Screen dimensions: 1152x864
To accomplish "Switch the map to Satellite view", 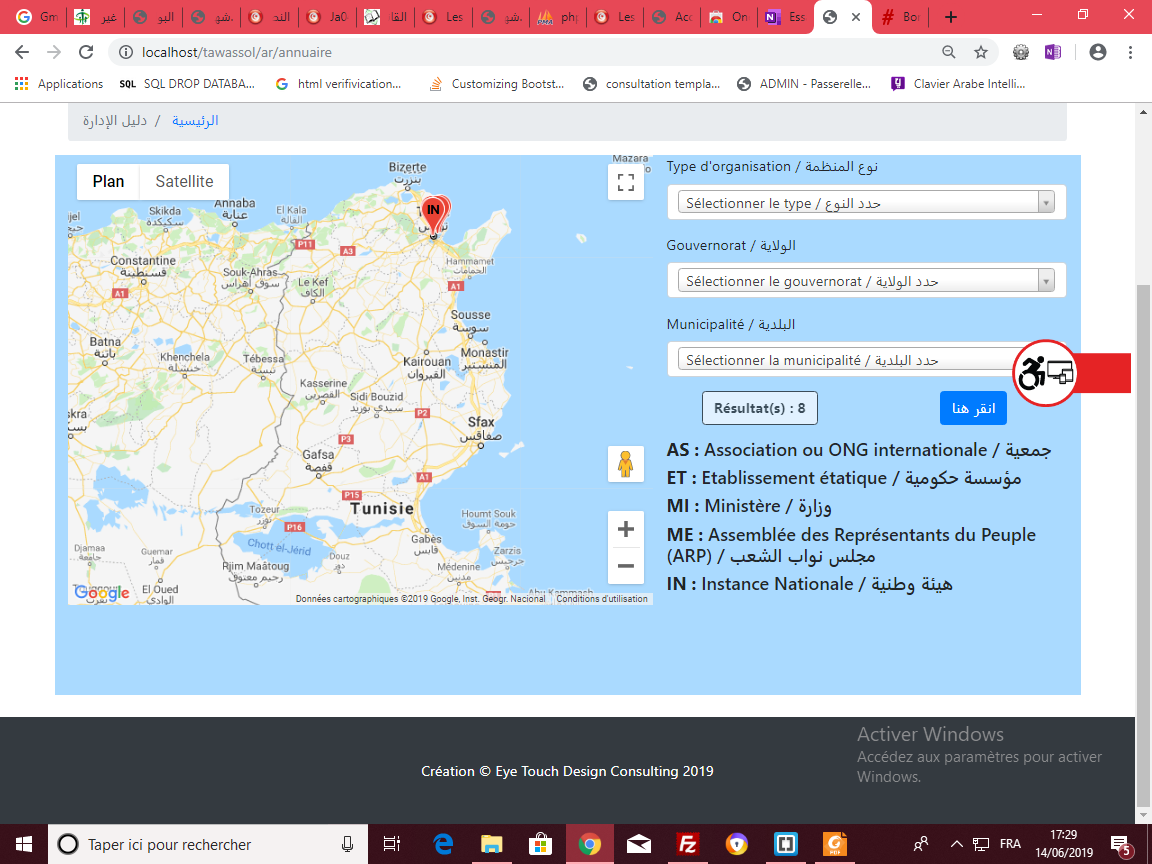I will pos(184,181).
